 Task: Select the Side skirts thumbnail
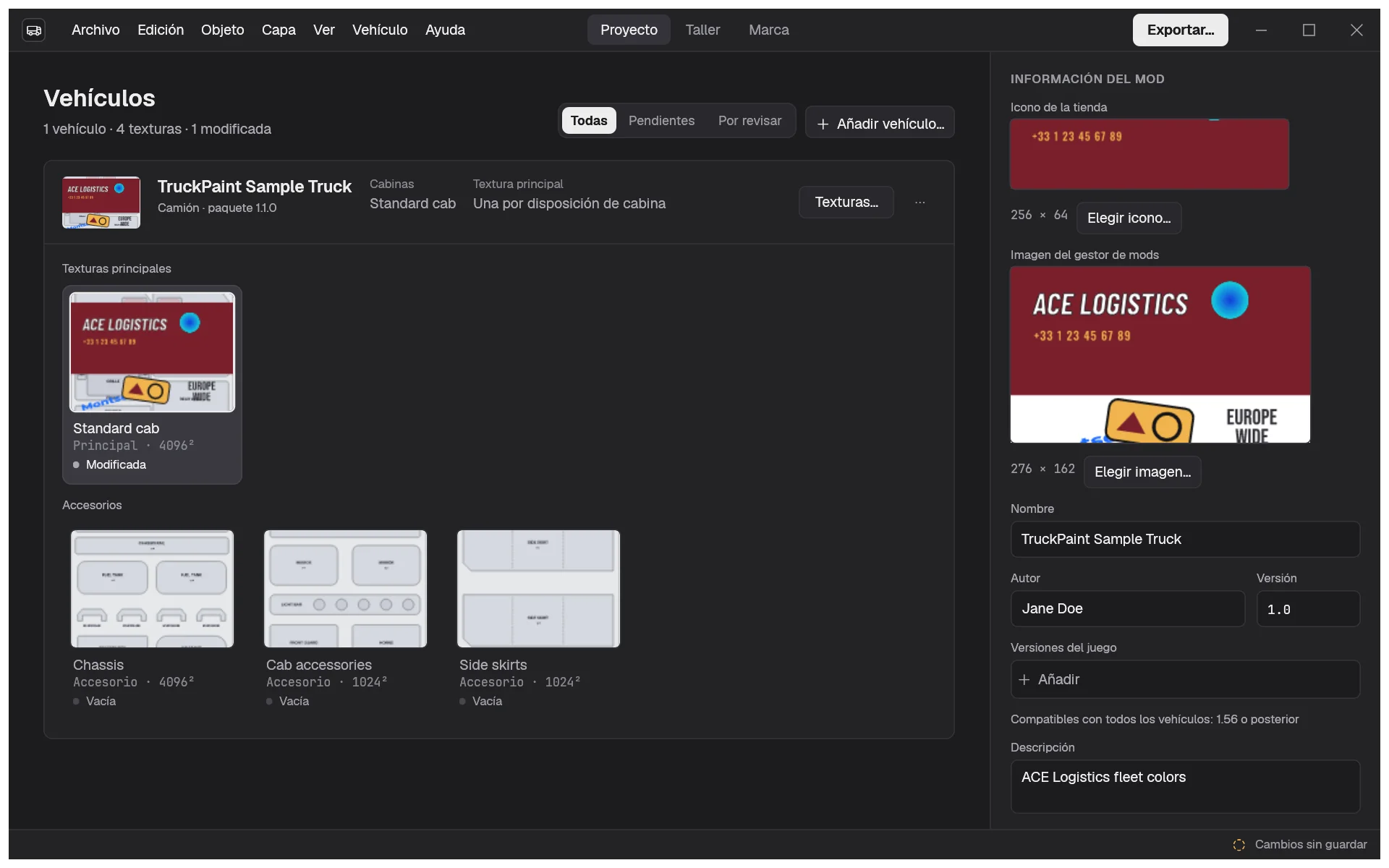(x=538, y=589)
